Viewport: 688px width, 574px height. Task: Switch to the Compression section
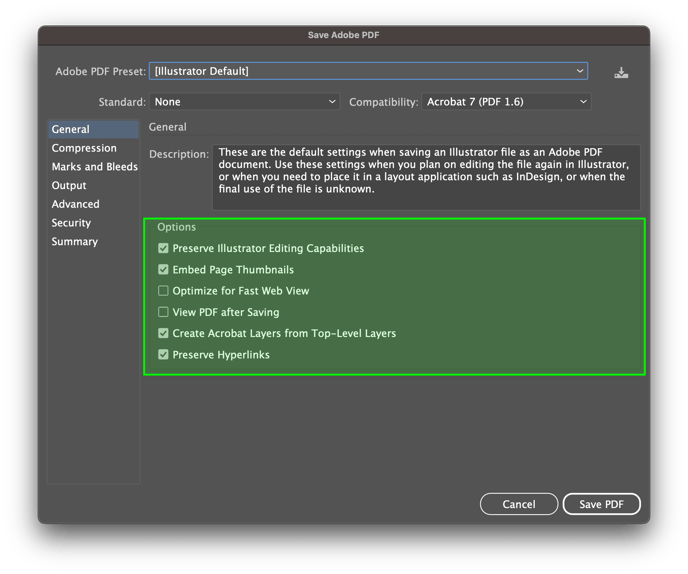point(84,148)
